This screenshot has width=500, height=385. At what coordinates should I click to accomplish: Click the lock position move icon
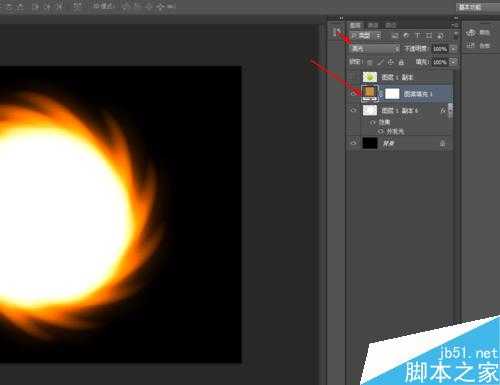[x=391, y=62]
